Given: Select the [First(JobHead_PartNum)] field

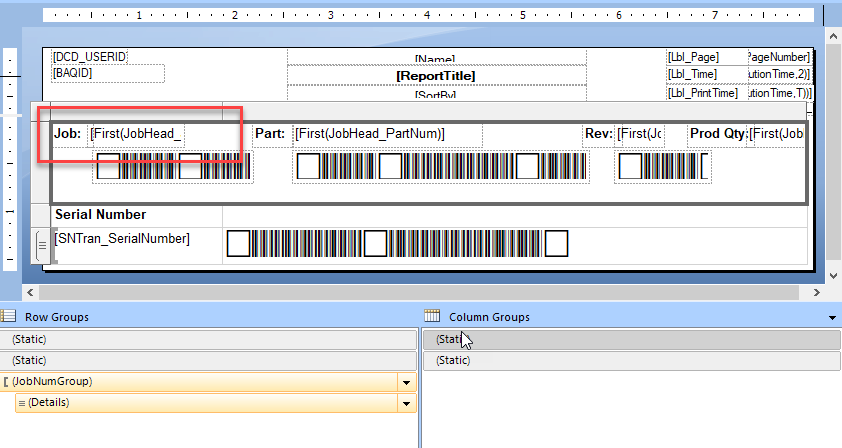Looking at the screenshot, I should pyautogui.click(x=387, y=134).
